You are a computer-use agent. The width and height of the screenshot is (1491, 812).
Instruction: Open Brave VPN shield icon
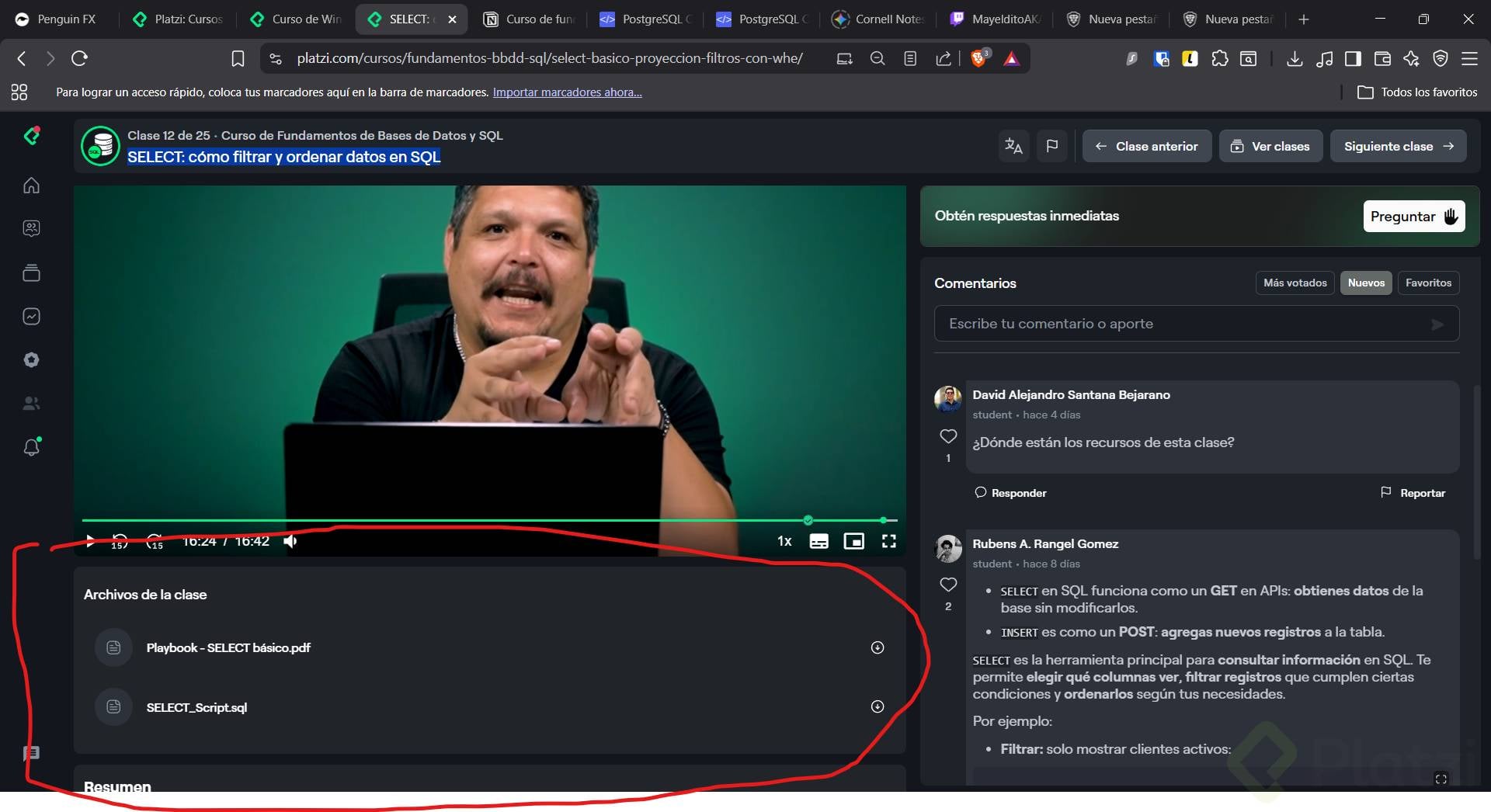tap(1441, 58)
